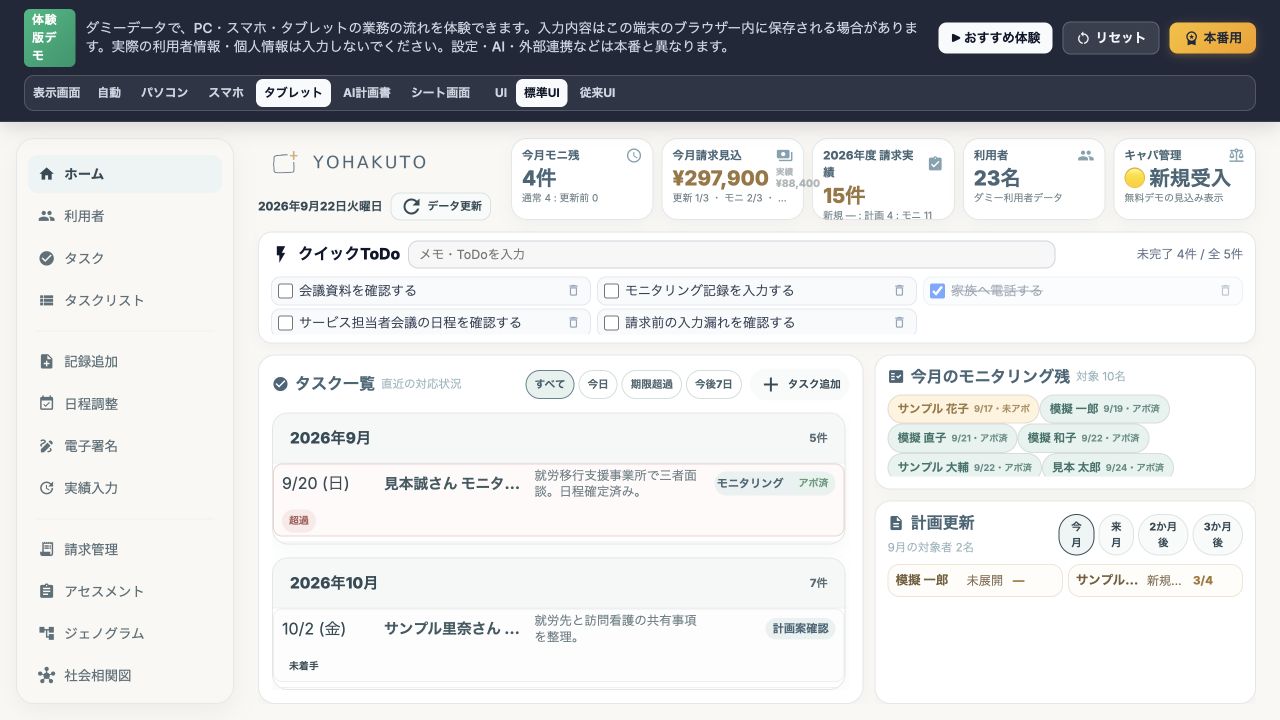Image resolution: width=1280 pixels, height=720 pixels.
Task: Check the 会議資料を確認する checkbox
Action: coord(285,291)
